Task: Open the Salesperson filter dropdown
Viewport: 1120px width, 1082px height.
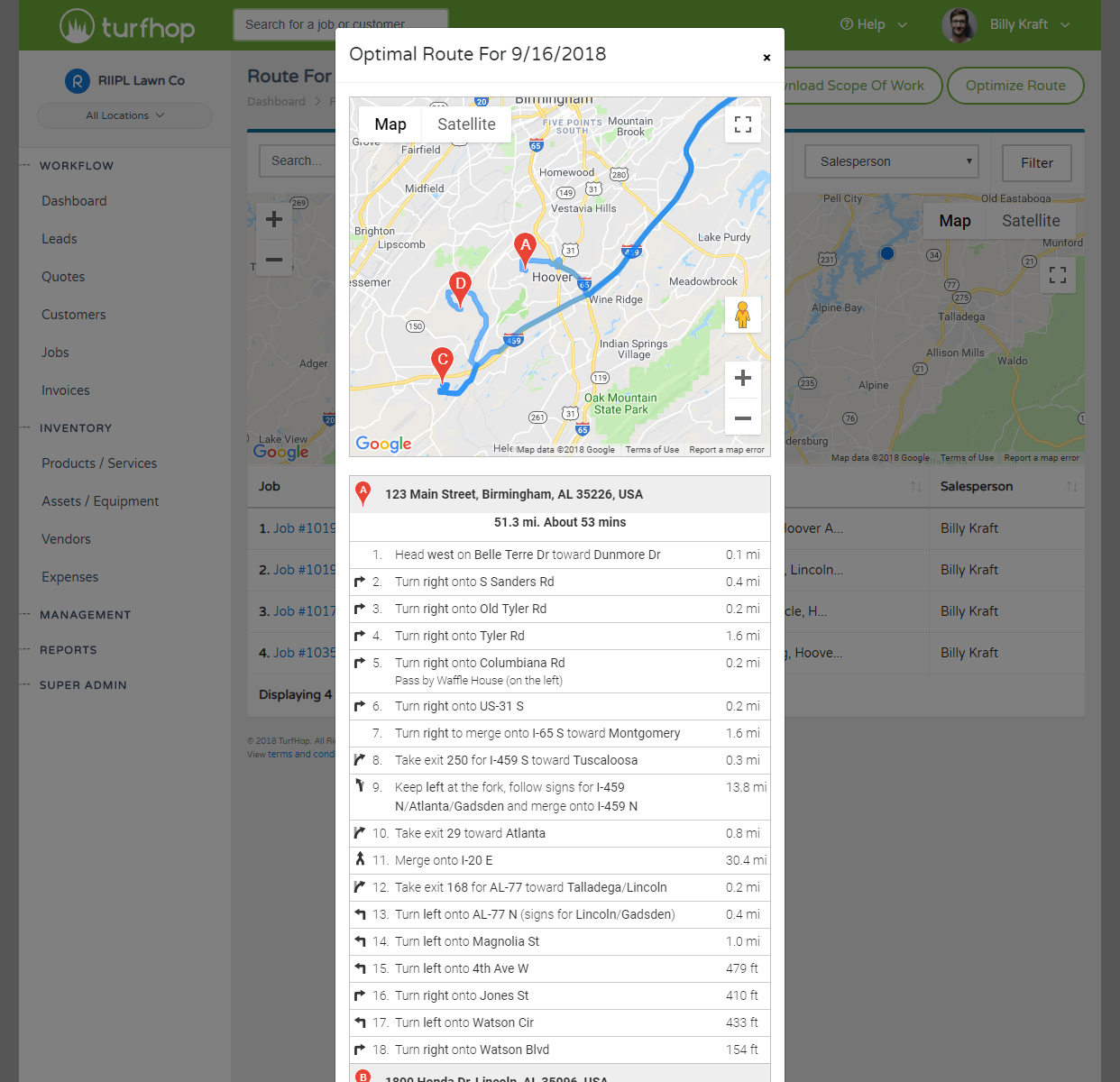Action: [891, 160]
